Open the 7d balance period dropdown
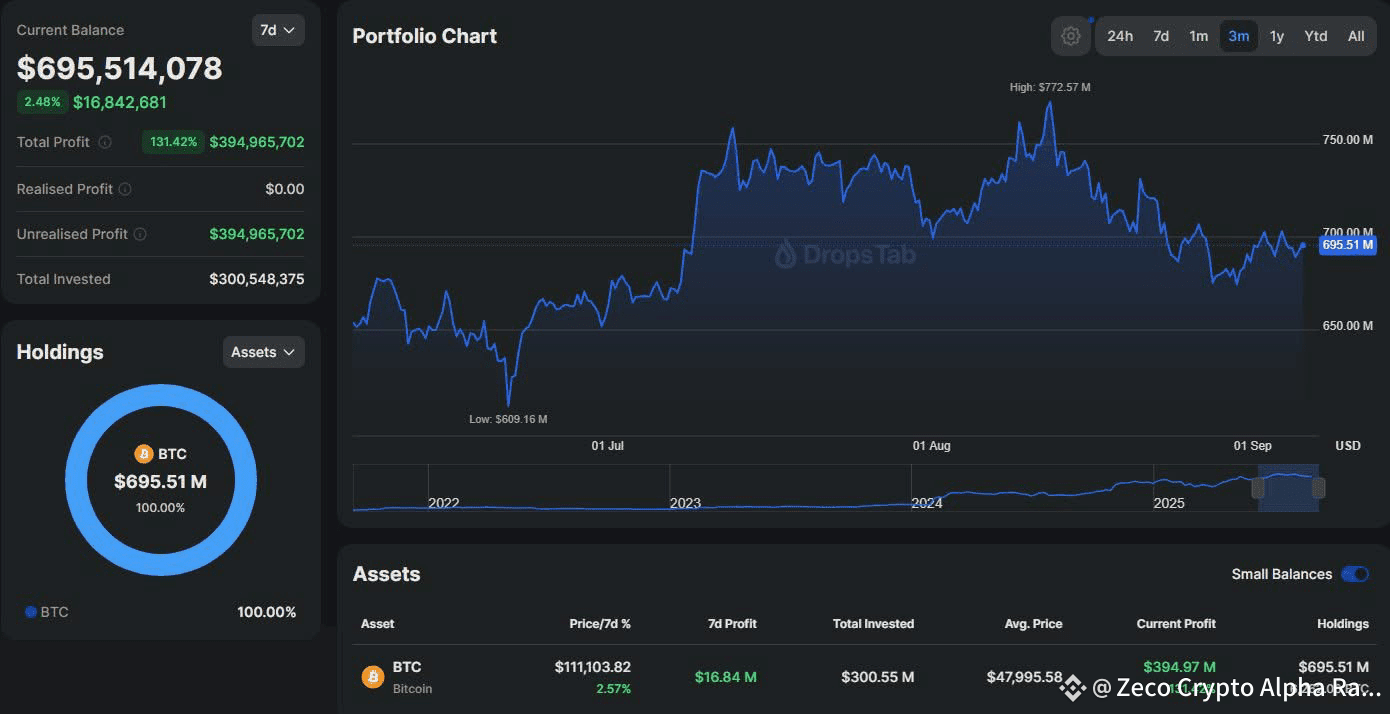This screenshot has height=714, width=1390. 278,30
